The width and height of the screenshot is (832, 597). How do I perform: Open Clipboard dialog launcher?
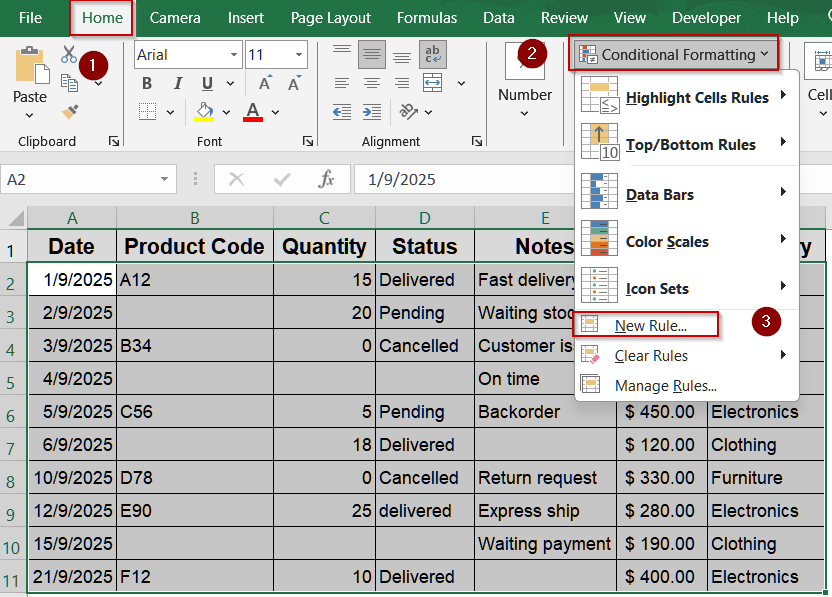[114, 141]
